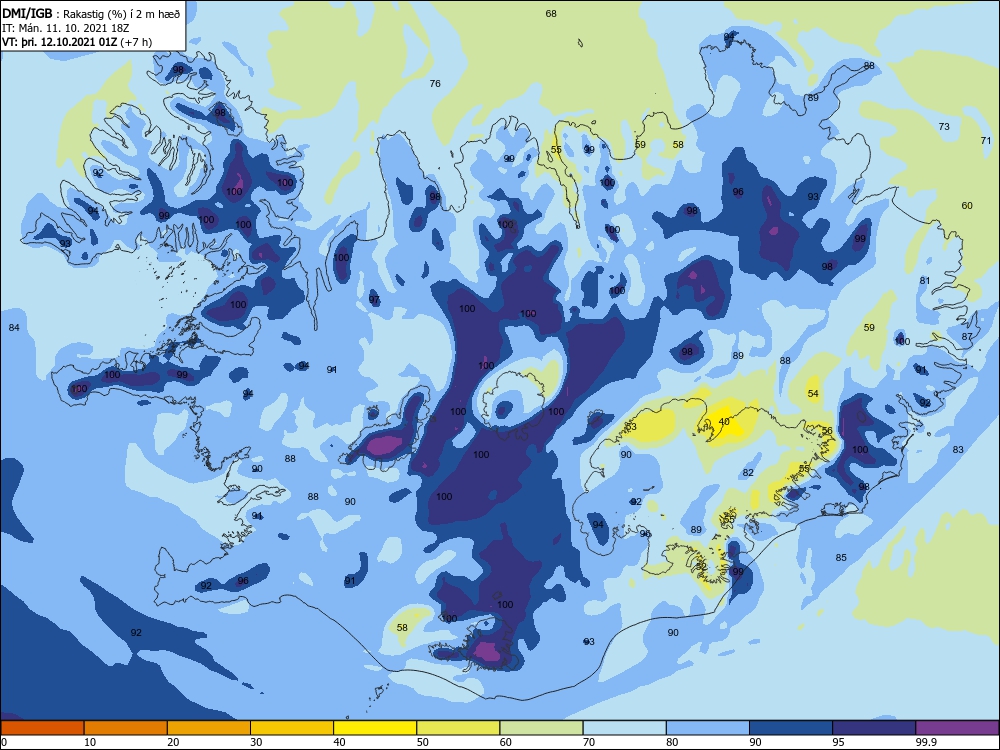Click the purple above-99.9 legend swatch
Screen dimensions: 1000x750
[x=957, y=728]
